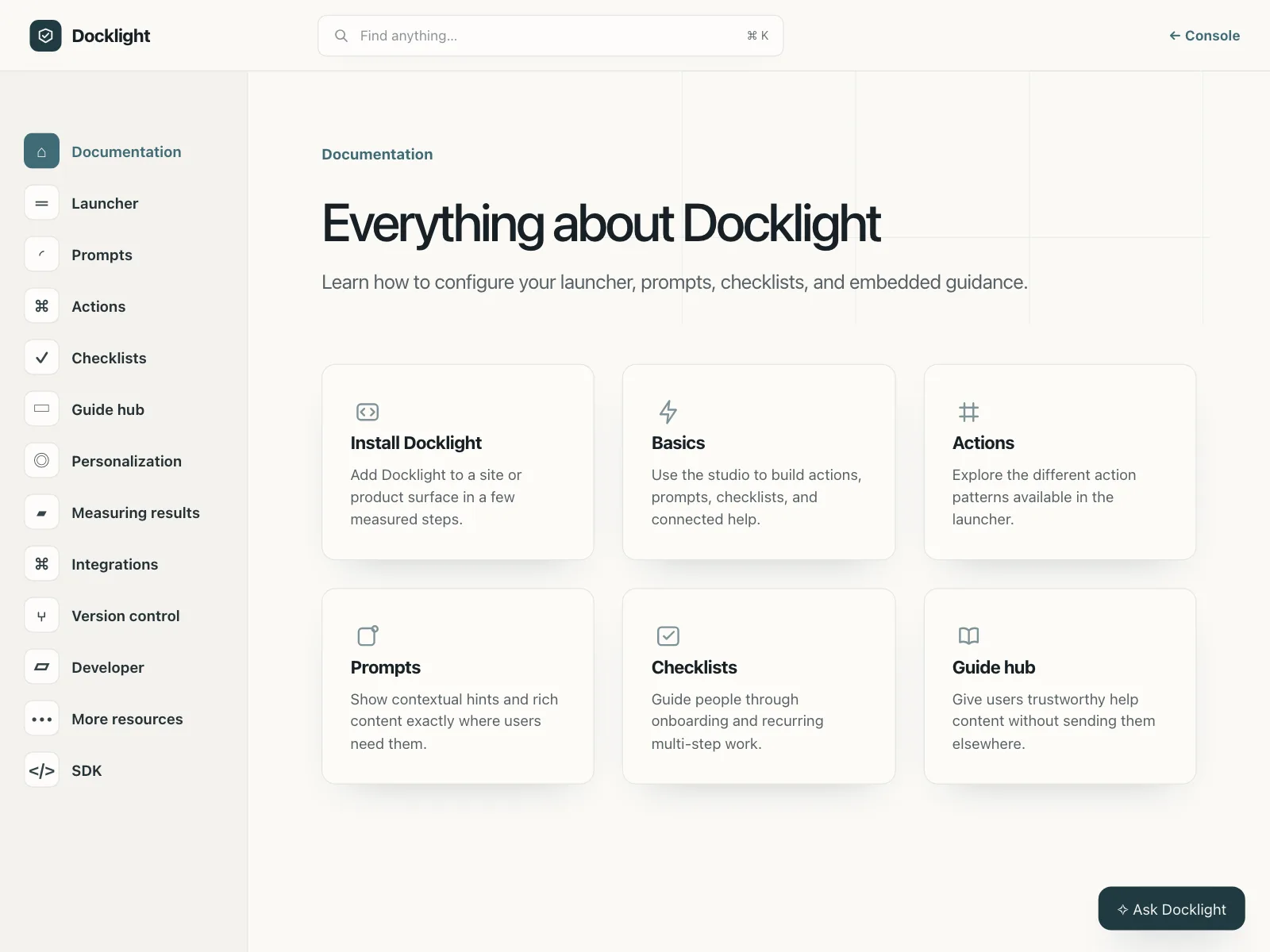The width and height of the screenshot is (1270, 952).
Task: Click the hash icon on Actions card
Action: click(x=968, y=412)
